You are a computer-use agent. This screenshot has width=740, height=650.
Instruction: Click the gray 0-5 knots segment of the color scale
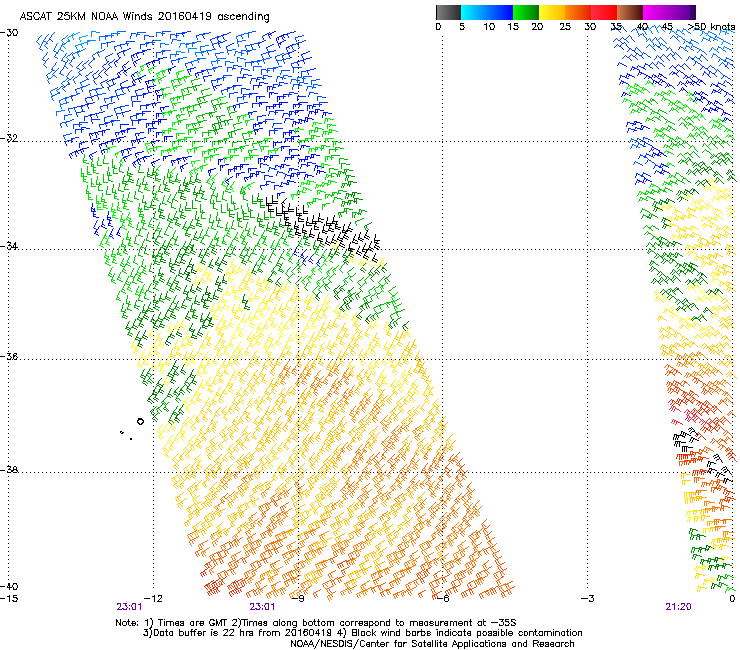(x=448, y=12)
